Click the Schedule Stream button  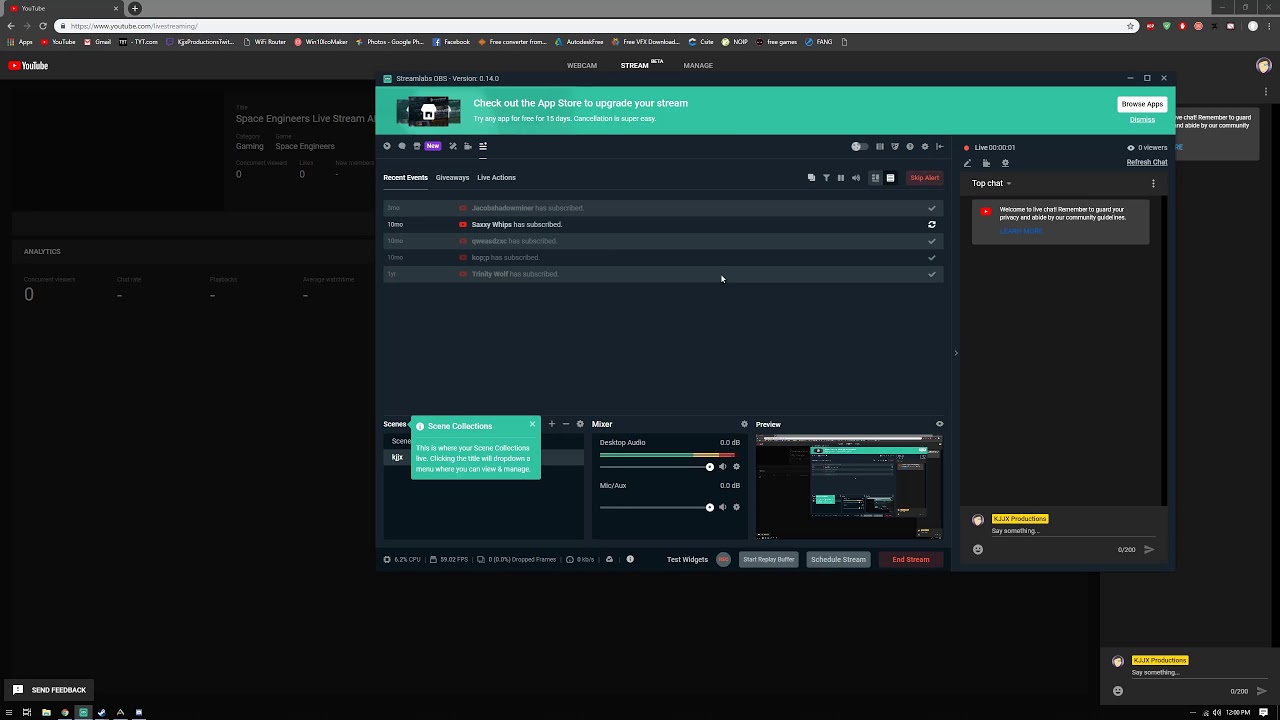point(838,560)
